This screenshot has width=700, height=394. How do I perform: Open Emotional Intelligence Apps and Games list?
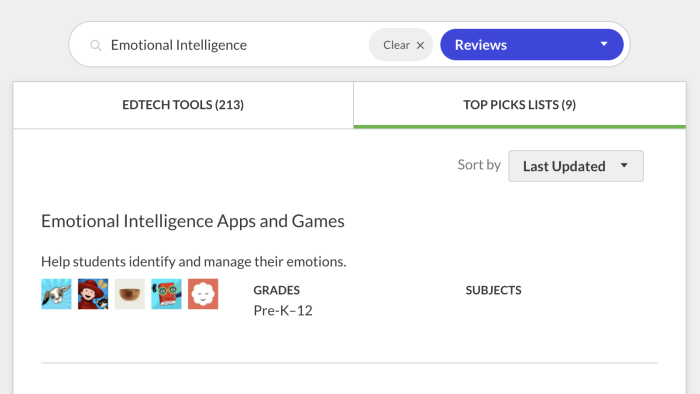[193, 221]
